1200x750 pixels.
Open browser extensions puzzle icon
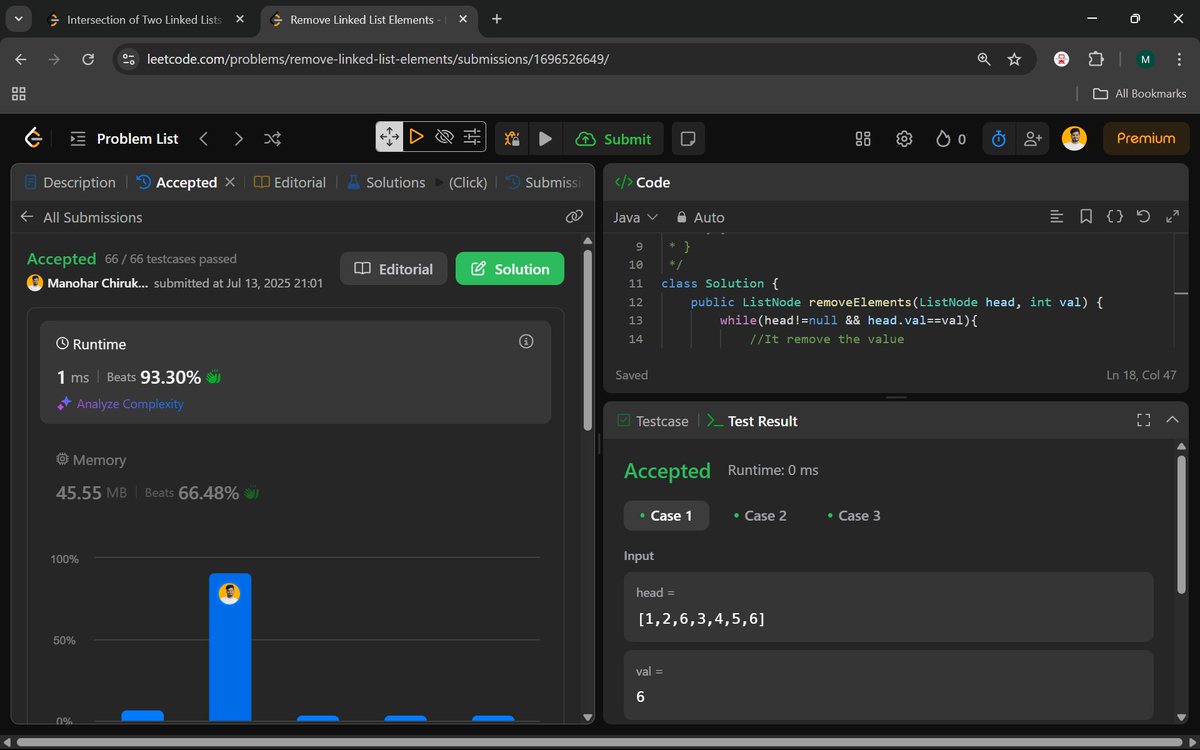tap(1097, 59)
